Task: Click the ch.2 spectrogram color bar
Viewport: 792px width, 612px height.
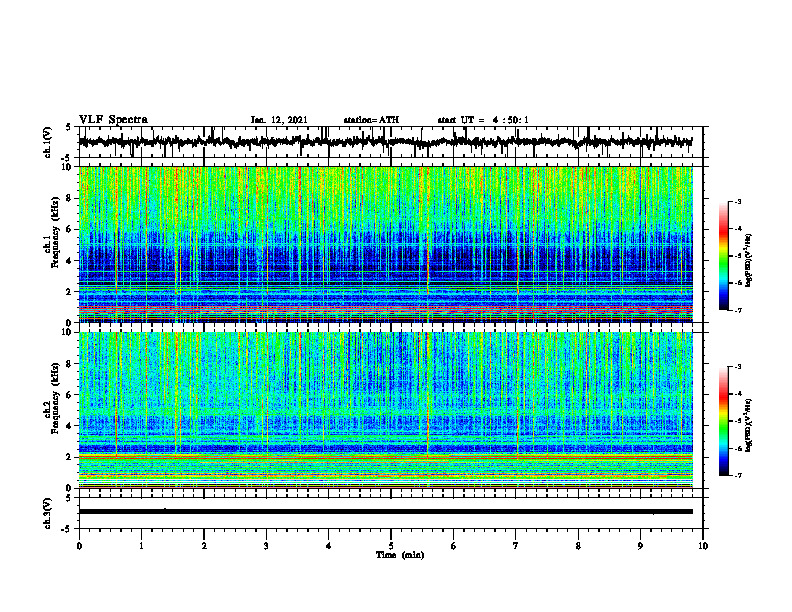Action: [x=723, y=421]
